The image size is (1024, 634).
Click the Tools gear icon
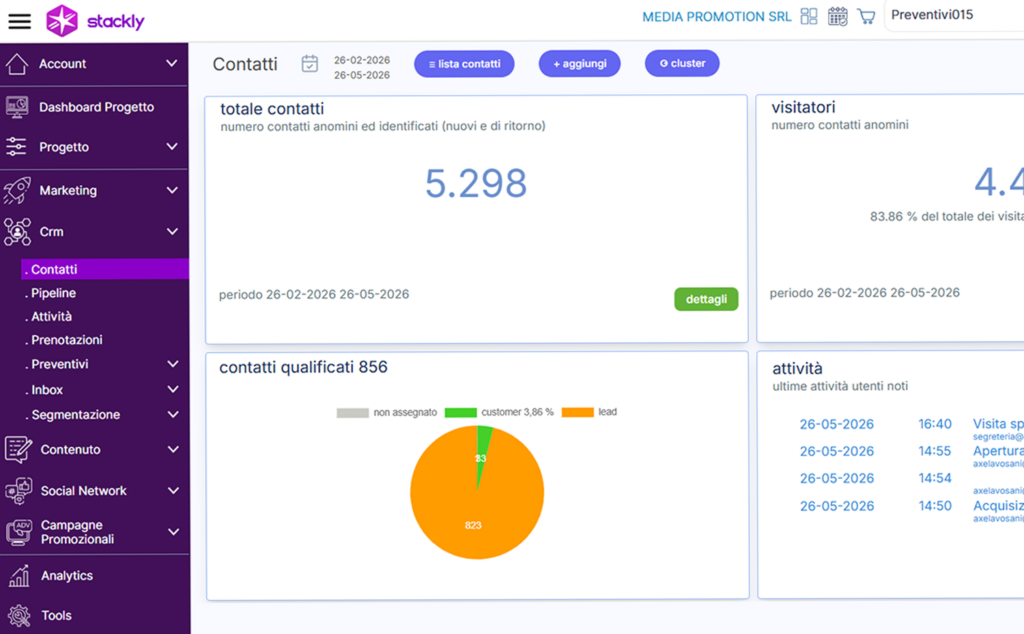(19, 616)
